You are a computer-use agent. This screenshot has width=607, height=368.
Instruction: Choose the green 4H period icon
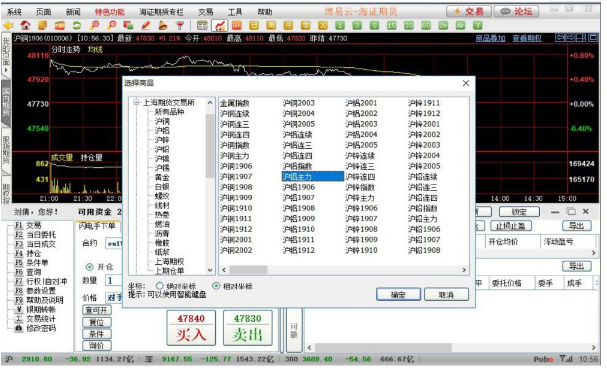click(x=460, y=26)
